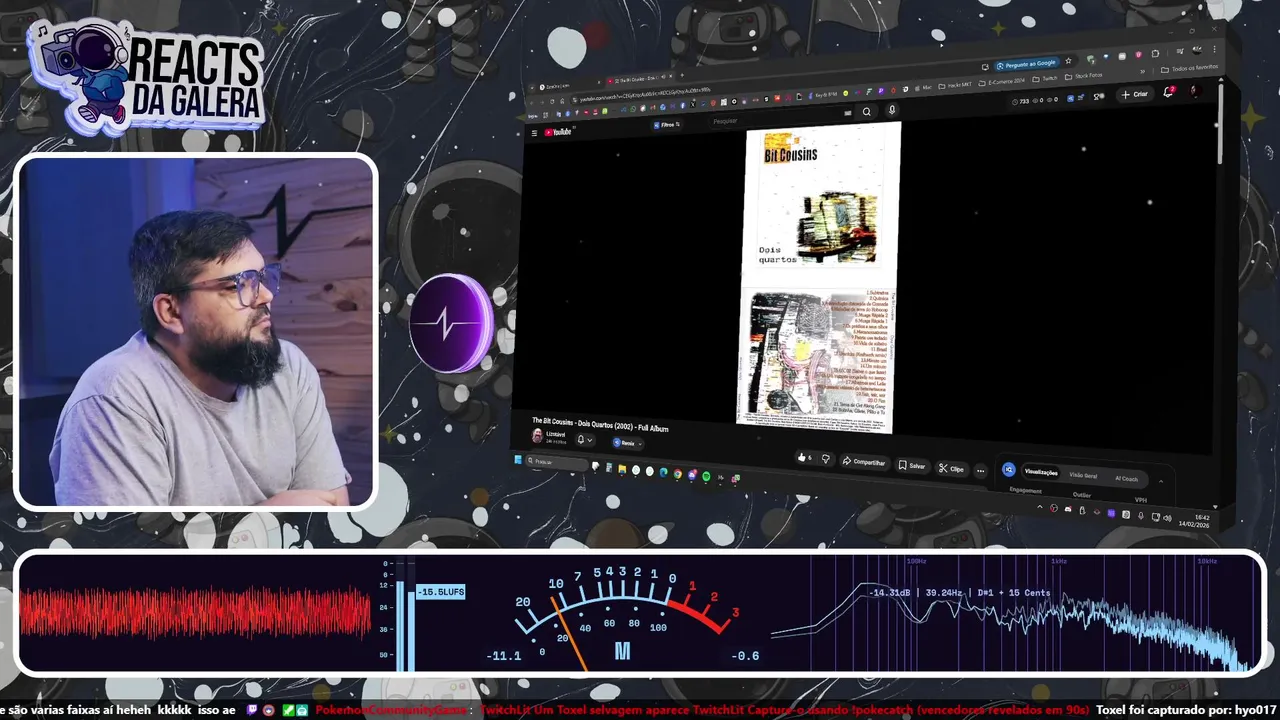Start voice search with the microphone icon

(892, 109)
